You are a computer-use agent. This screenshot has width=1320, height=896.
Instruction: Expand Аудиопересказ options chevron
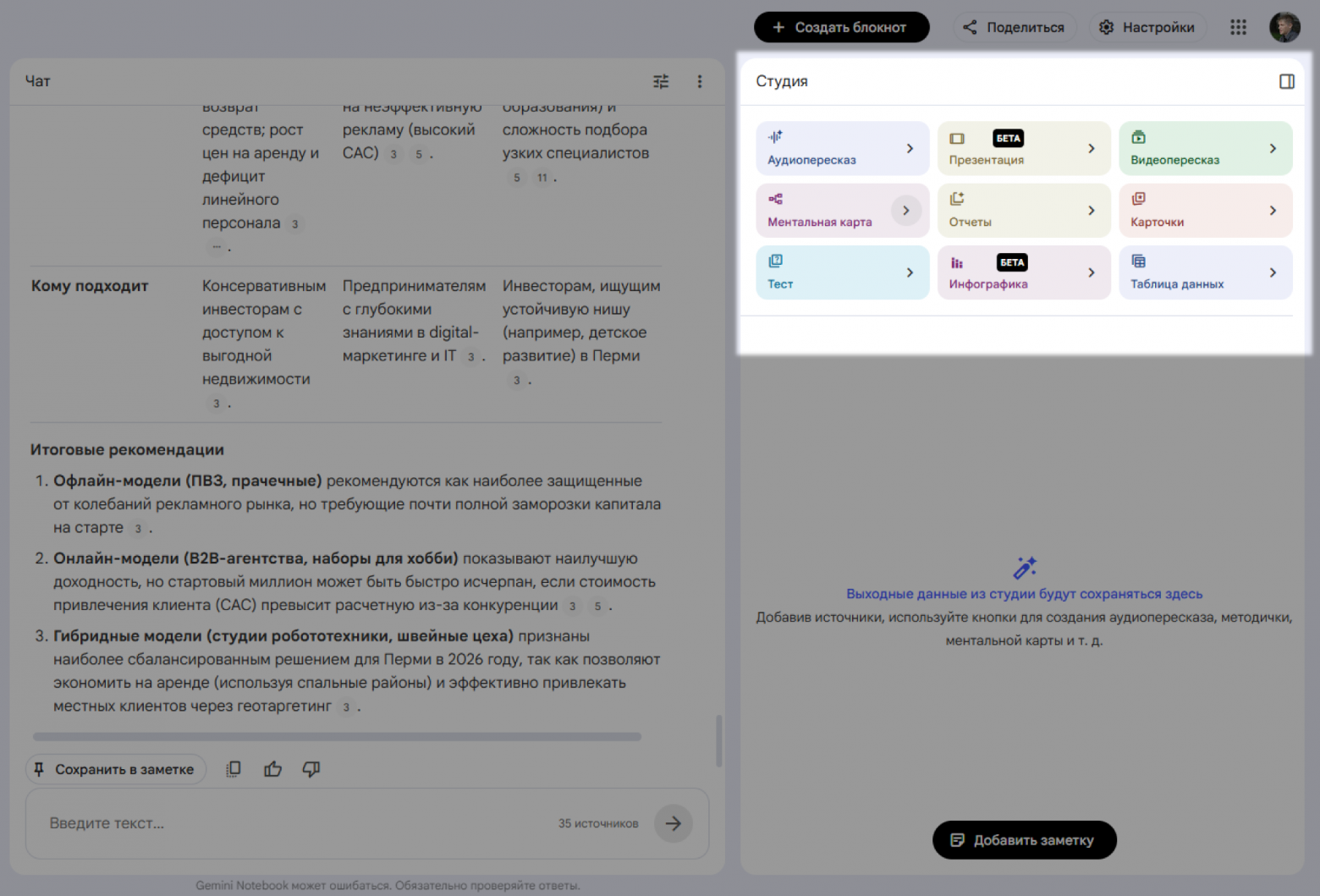910,148
